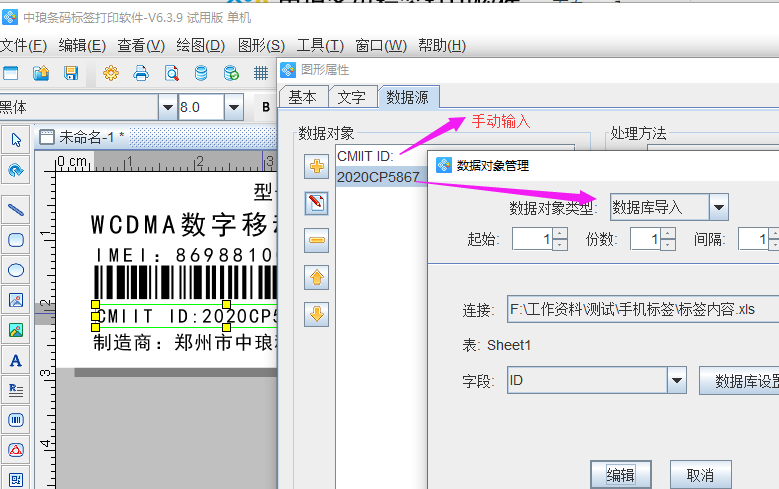The image size is (779, 489).
Task: Move data object down with arrow icon
Action: click(x=317, y=314)
